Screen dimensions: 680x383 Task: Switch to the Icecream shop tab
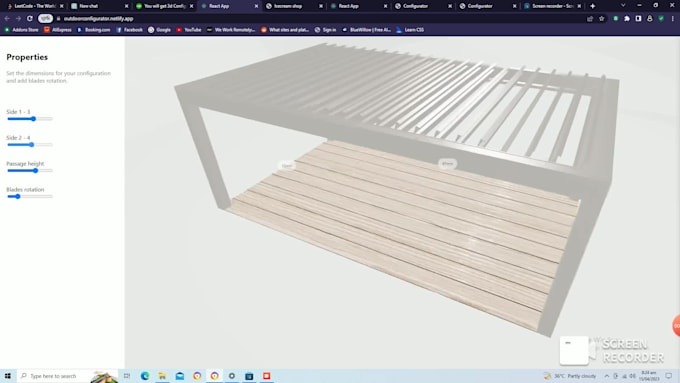click(293, 6)
